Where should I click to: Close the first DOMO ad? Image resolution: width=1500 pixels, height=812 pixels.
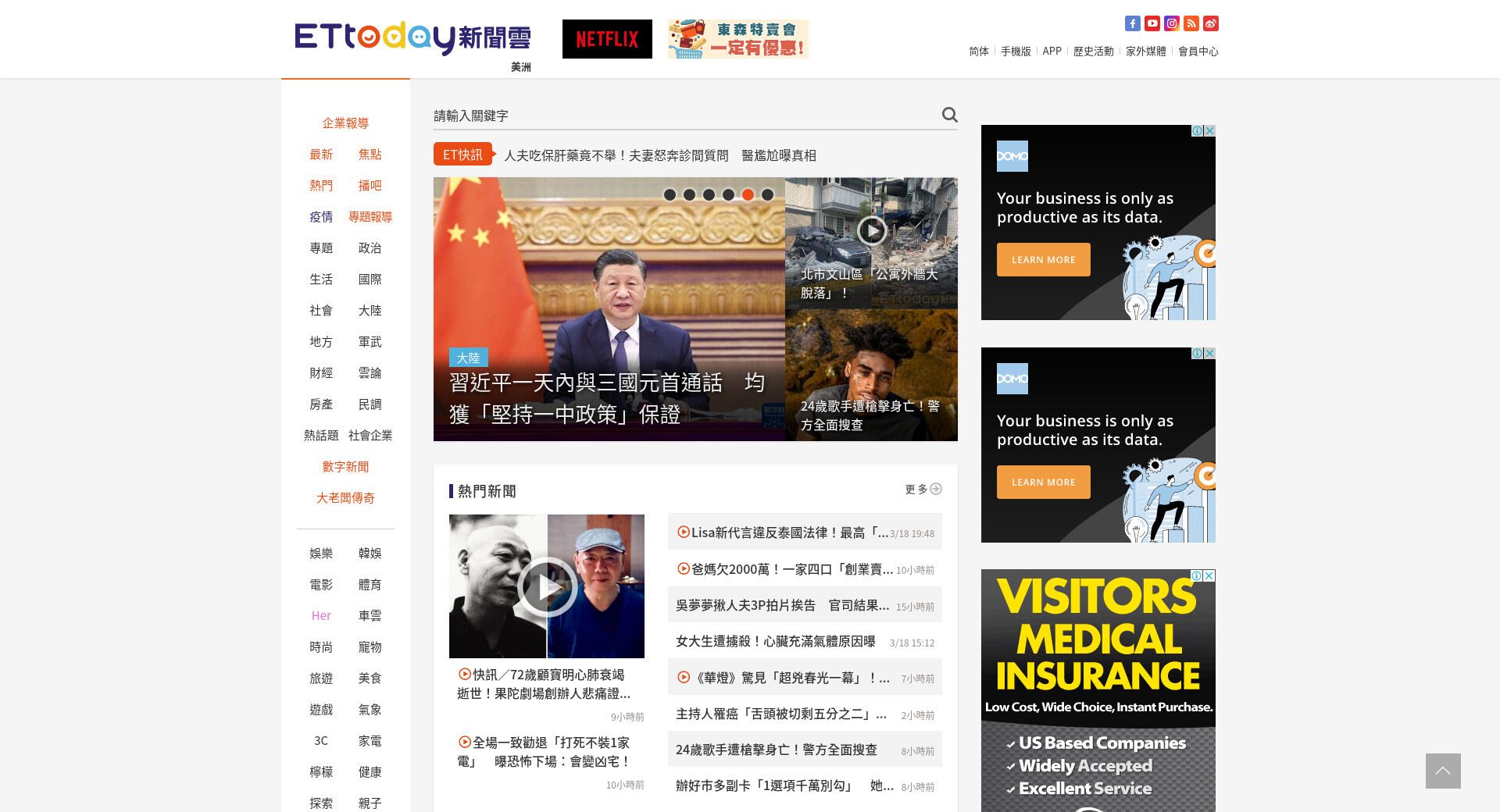(x=1209, y=131)
